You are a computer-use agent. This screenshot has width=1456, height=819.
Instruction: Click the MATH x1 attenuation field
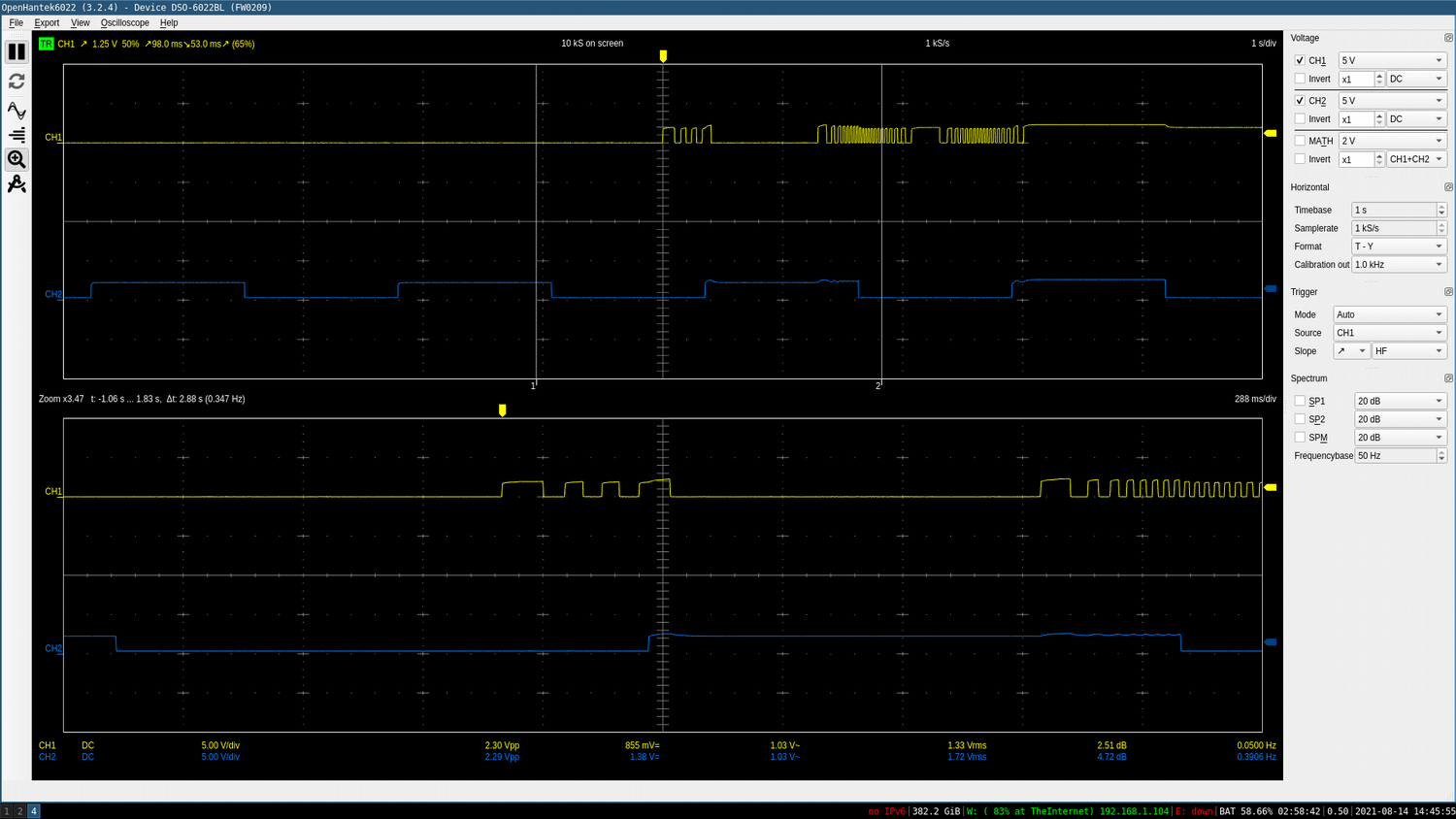1361,159
